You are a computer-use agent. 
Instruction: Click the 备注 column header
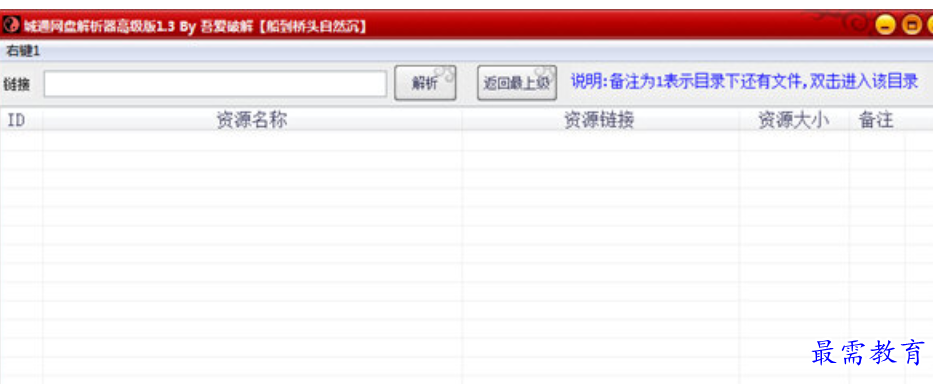pyautogui.click(x=876, y=120)
